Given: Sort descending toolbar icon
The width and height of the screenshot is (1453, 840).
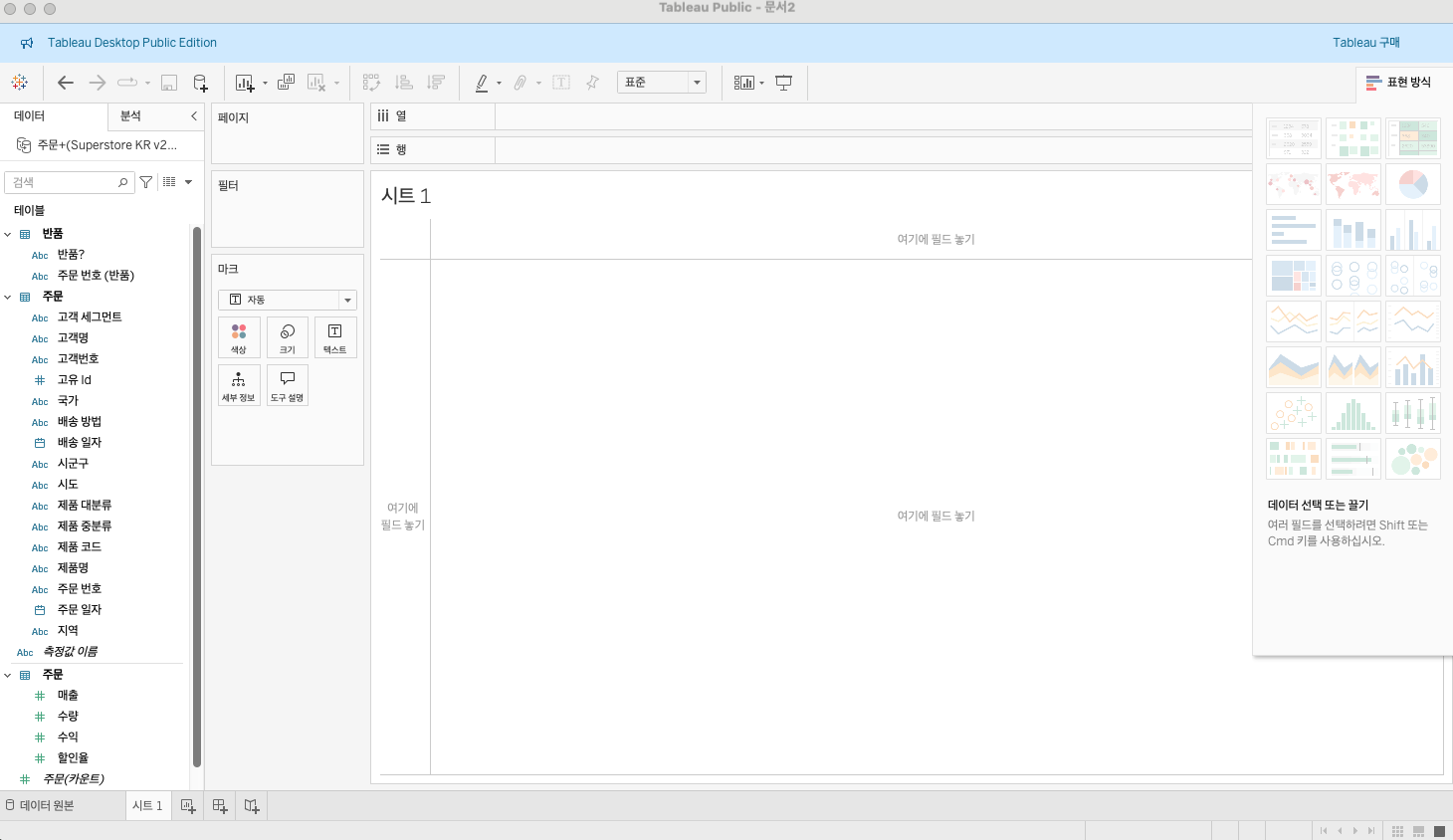Looking at the screenshot, I should click(436, 83).
